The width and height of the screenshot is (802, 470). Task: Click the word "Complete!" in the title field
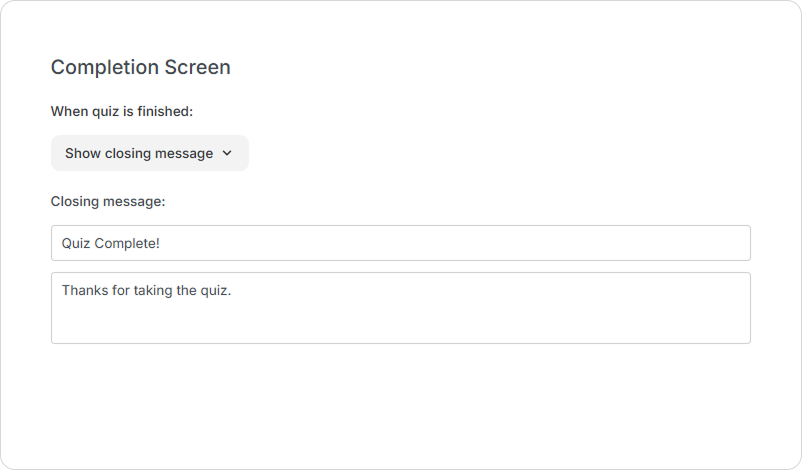click(127, 243)
